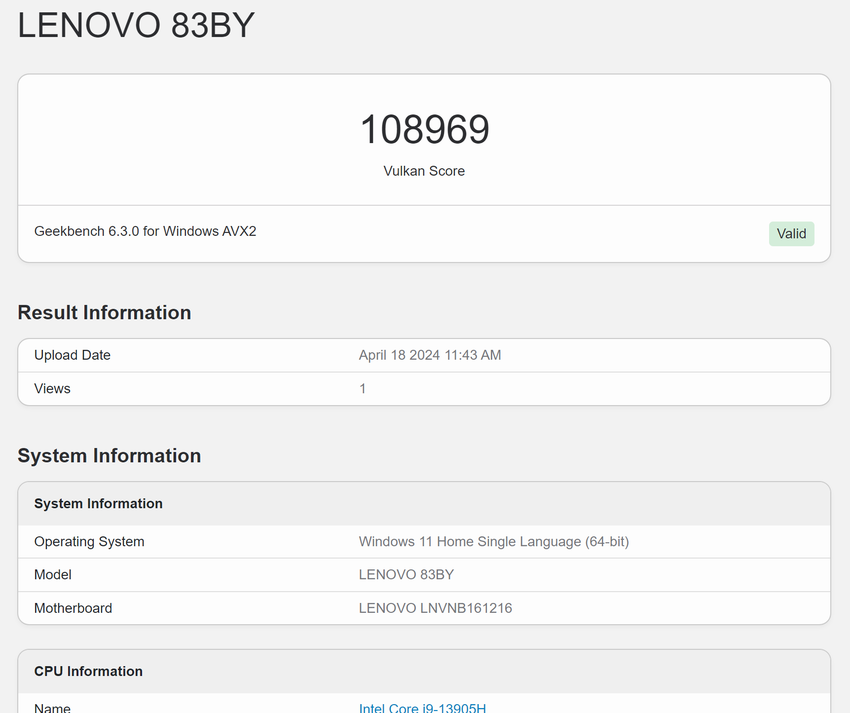The image size is (850, 713).
Task: Click the Geekbench 6.3.0 for Windows AVX2 text
Action: (145, 231)
